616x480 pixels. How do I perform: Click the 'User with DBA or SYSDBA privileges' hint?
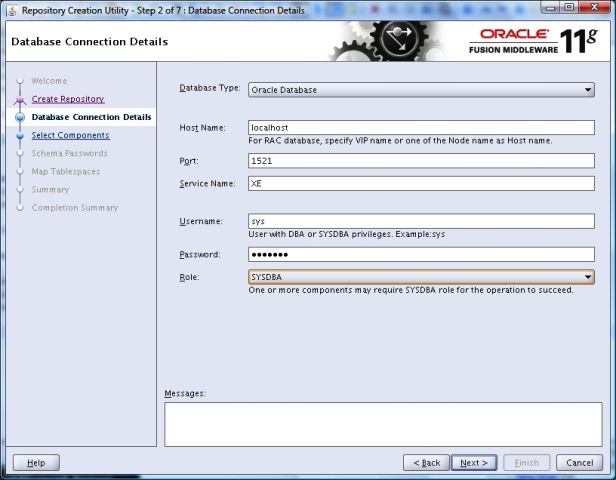[346, 234]
